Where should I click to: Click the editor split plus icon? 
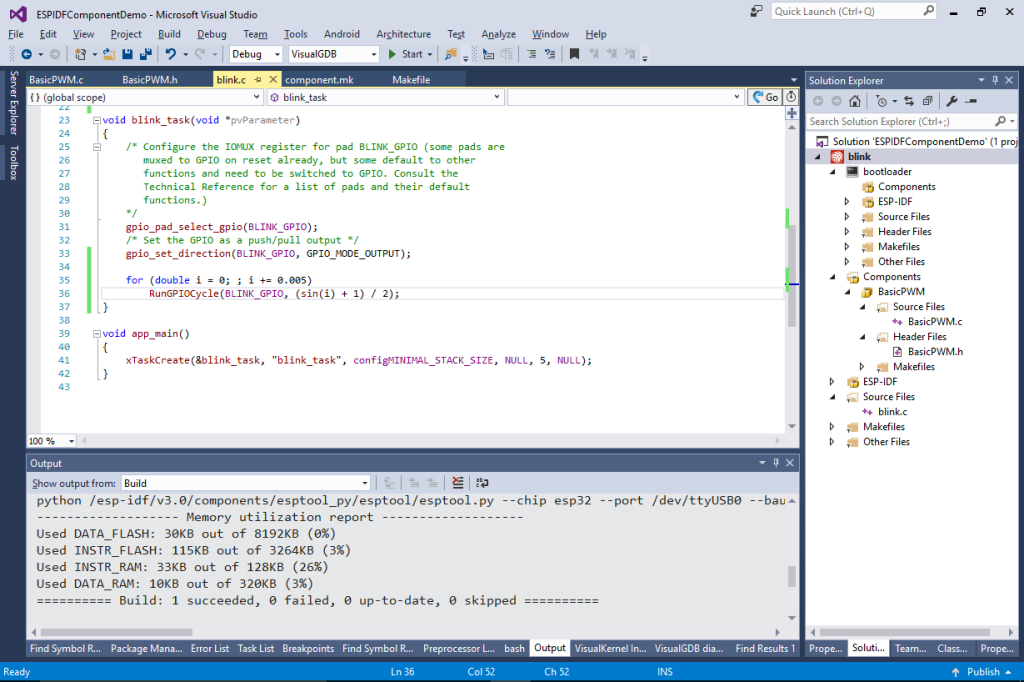(792, 113)
